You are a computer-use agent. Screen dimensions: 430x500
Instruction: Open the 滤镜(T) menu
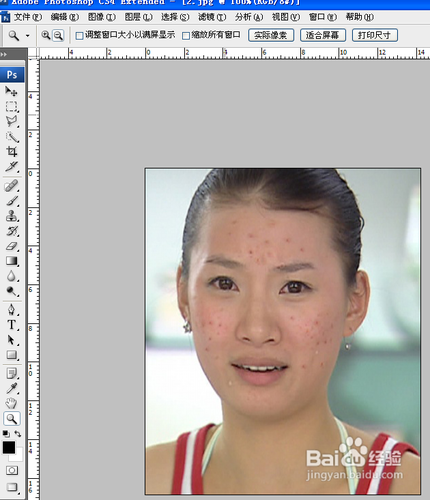[x=212, y=17]
